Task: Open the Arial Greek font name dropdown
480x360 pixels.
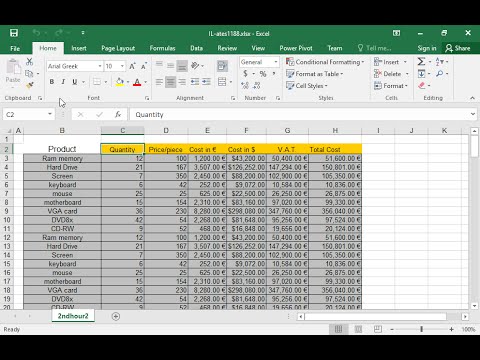Action: [100, 66]
